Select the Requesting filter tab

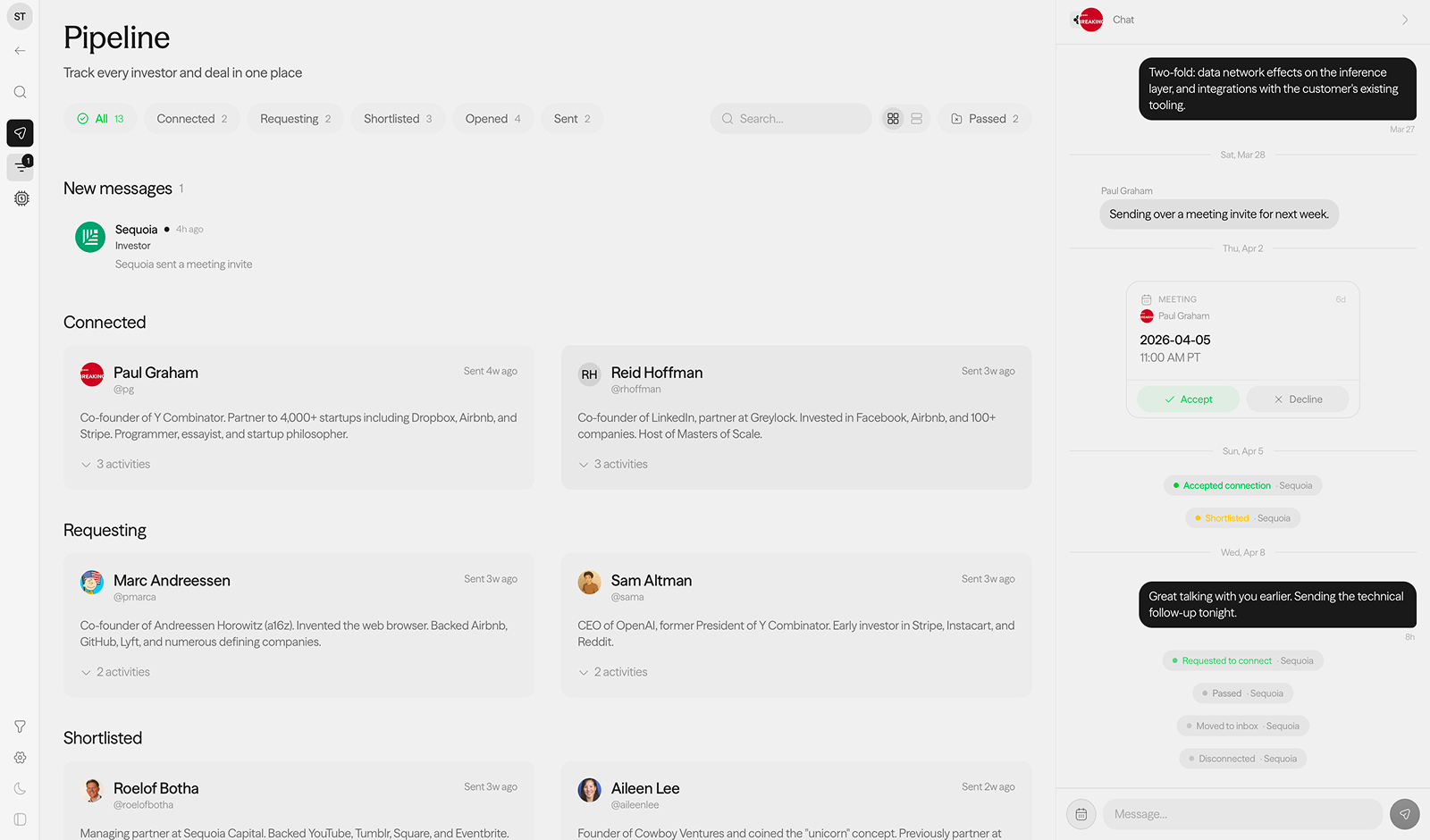[296, 119]
